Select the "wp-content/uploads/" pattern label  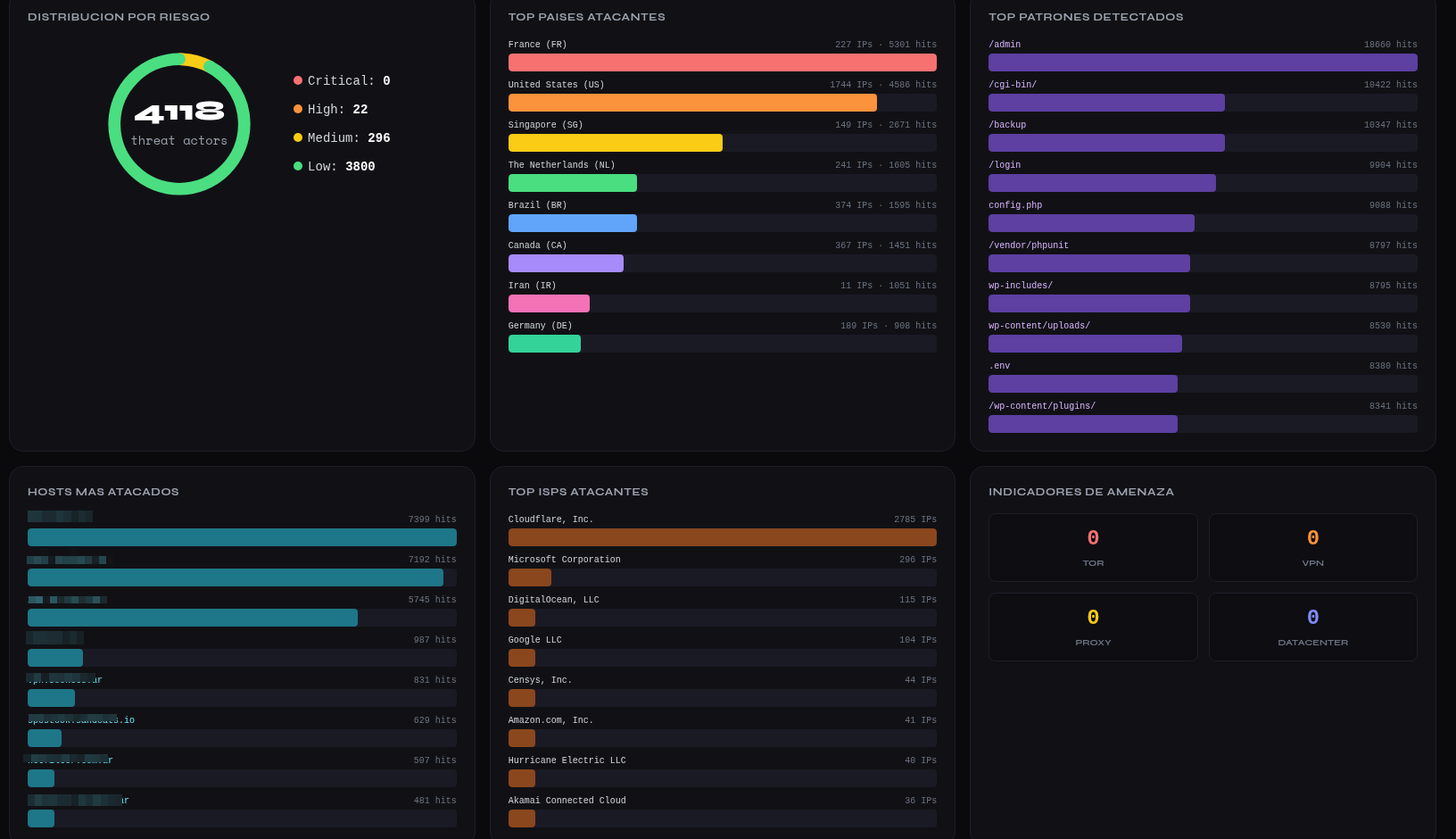point(1039,326)
